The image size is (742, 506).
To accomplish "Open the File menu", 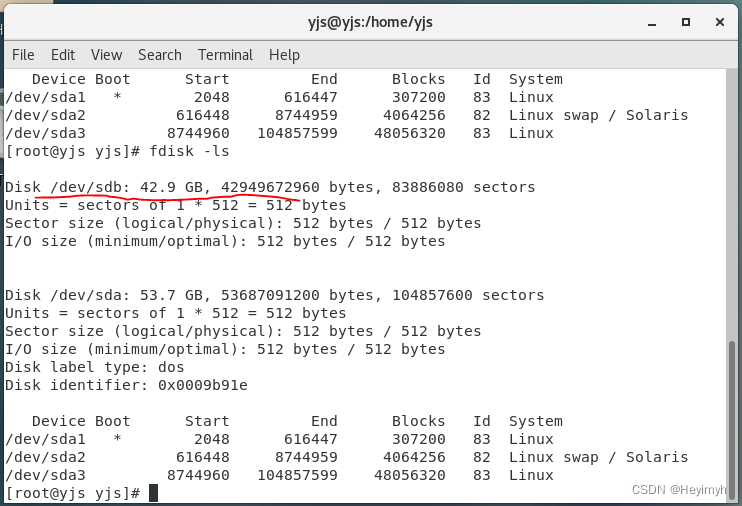I will tap(23, 55).
